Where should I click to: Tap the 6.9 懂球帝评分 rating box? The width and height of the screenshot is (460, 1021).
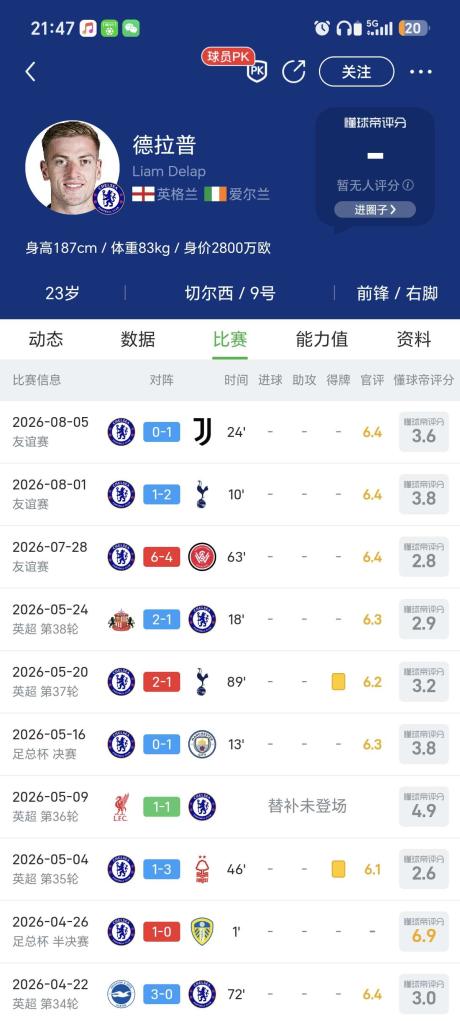coord(424,932)
